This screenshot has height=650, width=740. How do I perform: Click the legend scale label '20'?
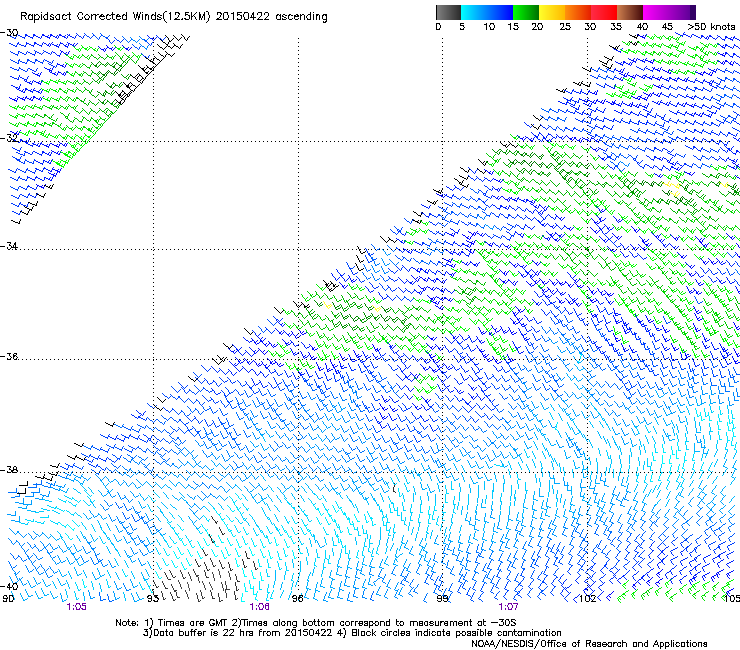point(537,27)
